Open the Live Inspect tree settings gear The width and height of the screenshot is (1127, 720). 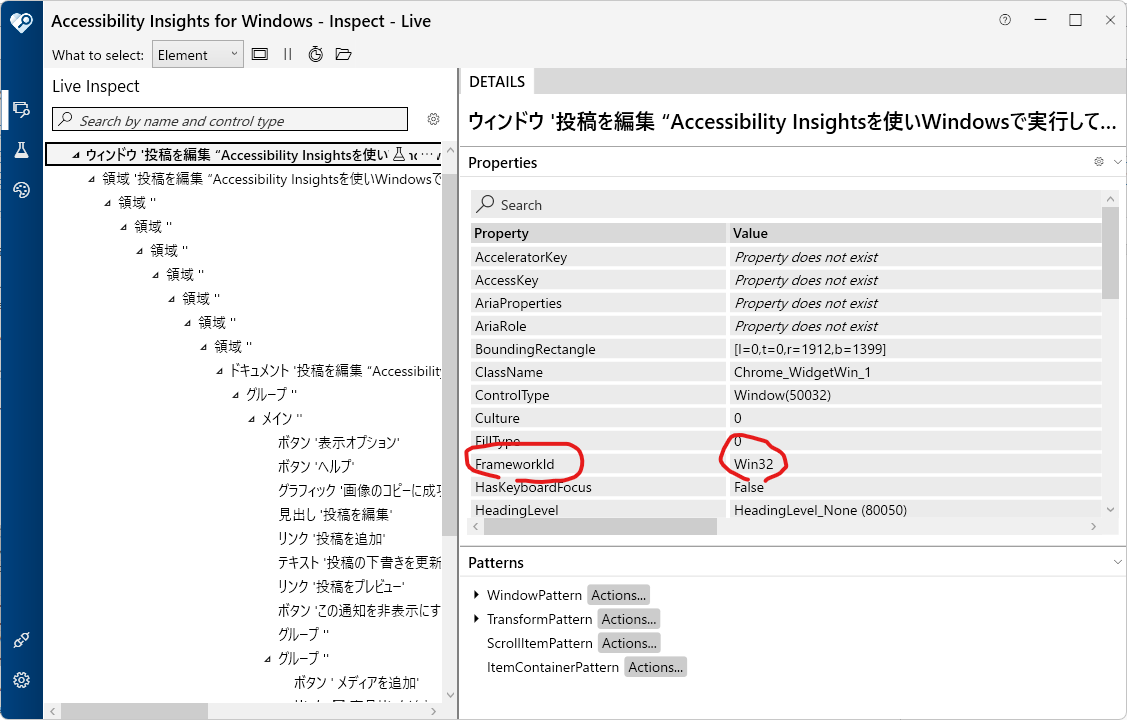click(433, 119)
